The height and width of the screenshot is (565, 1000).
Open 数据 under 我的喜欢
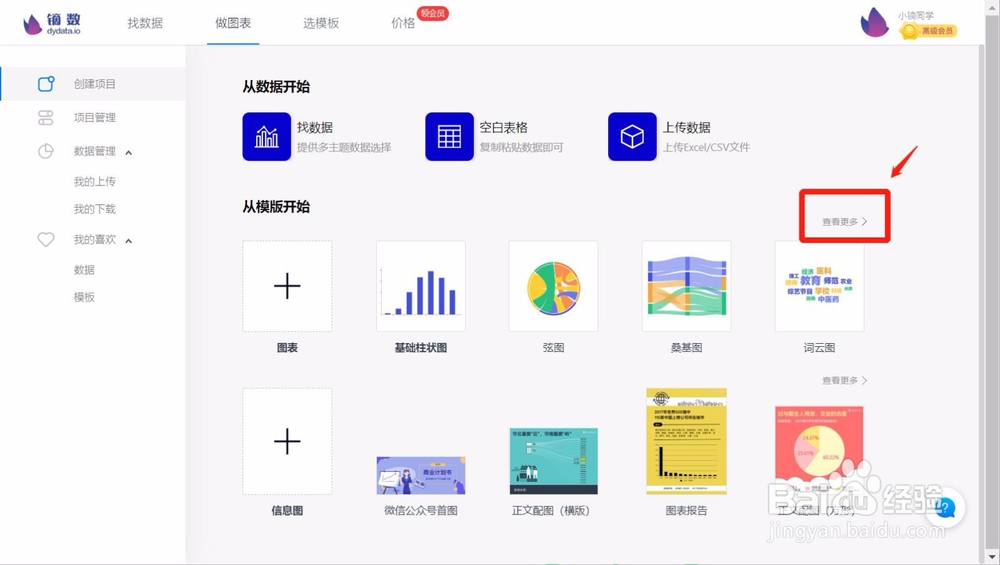click(x=84, y=270)
